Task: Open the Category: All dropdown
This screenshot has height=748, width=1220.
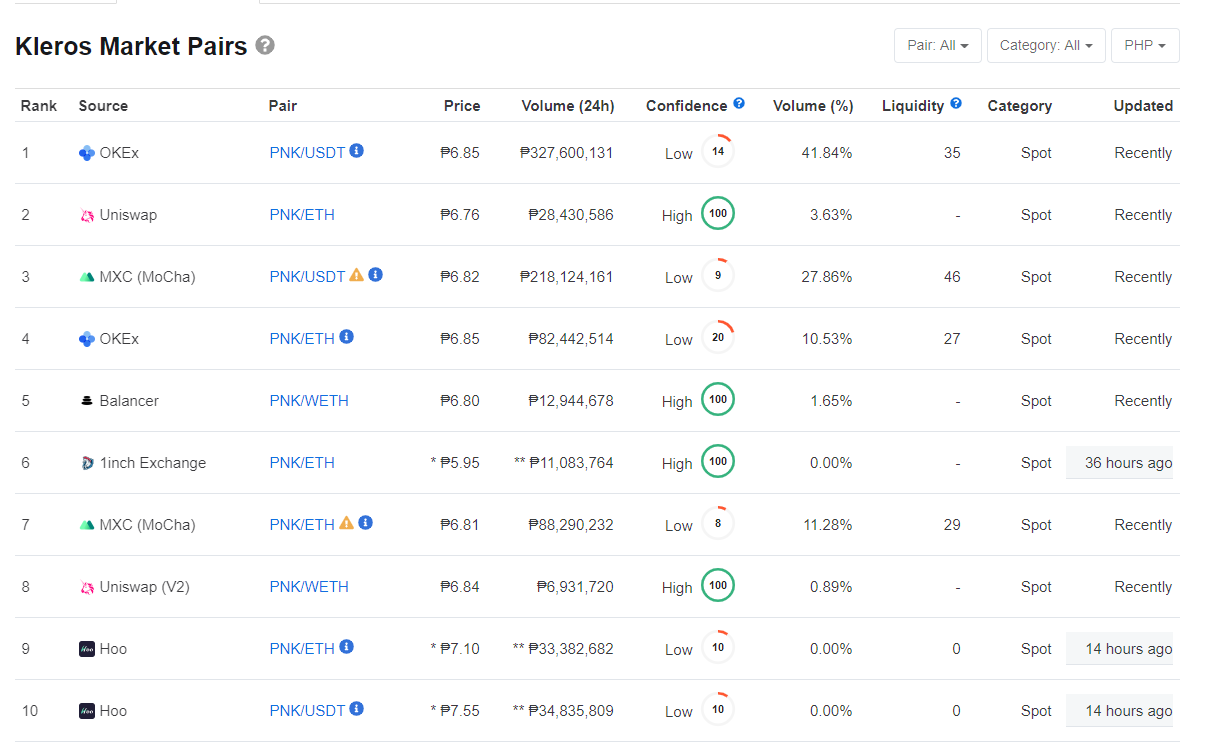Action: [x=1046, y=46]
